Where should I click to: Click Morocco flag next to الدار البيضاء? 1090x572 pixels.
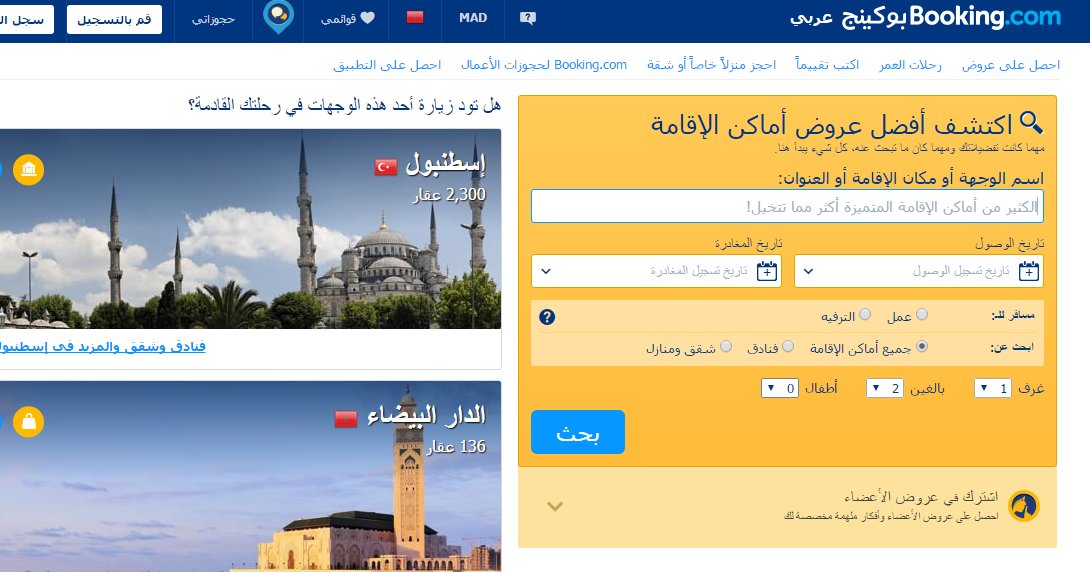(345, 419)
